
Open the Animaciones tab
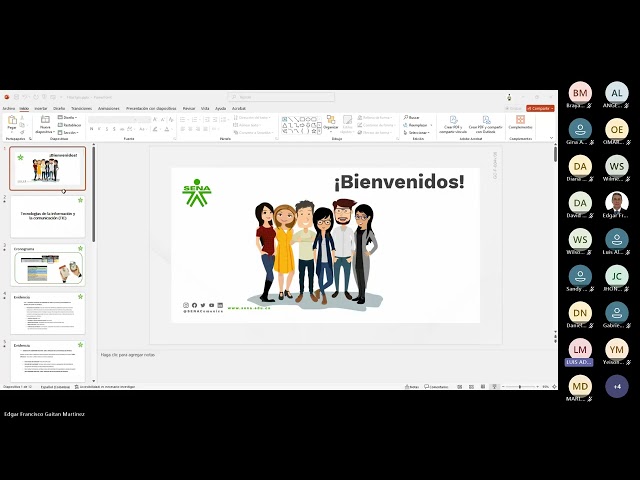click(109, 109)
